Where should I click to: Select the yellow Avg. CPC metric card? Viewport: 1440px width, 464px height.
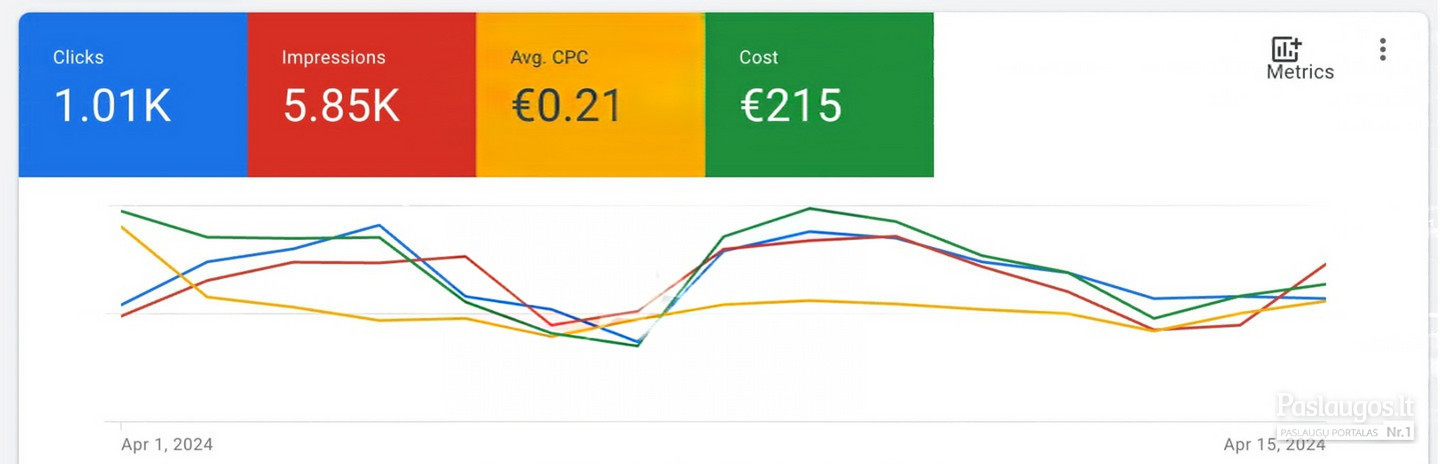591,95
